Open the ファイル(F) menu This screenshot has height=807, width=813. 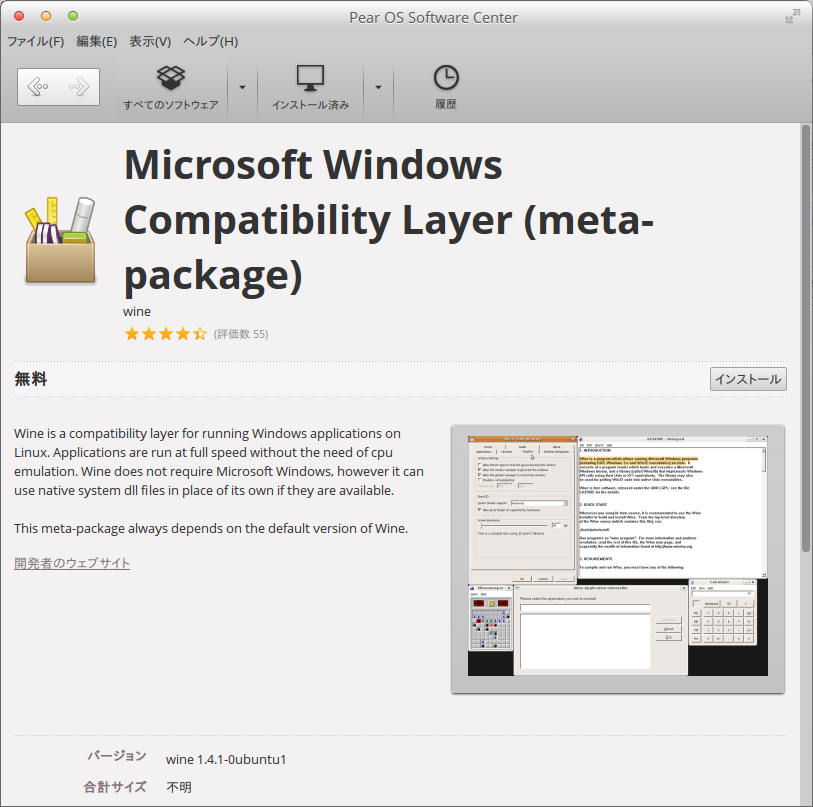[x=36, y=41]
